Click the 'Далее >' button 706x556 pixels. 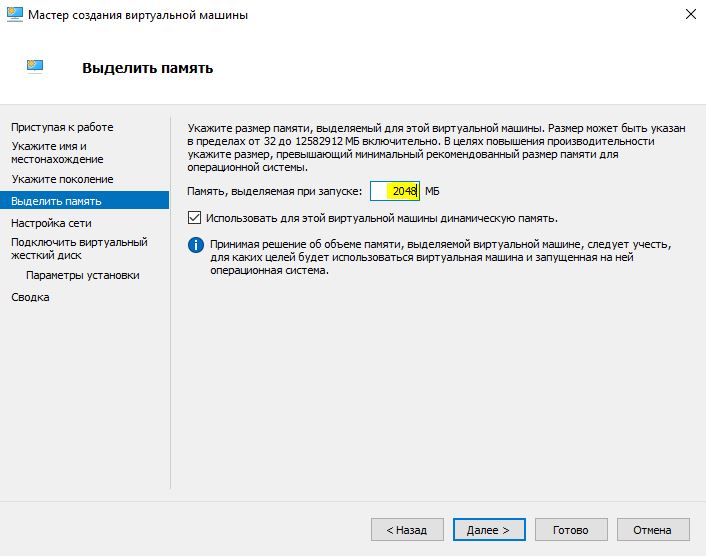pos(489,530)
